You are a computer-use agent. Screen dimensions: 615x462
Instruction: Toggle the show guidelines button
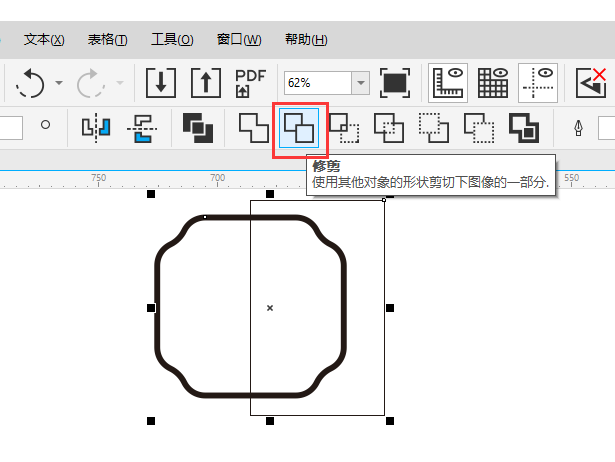(x=538, y=83)
